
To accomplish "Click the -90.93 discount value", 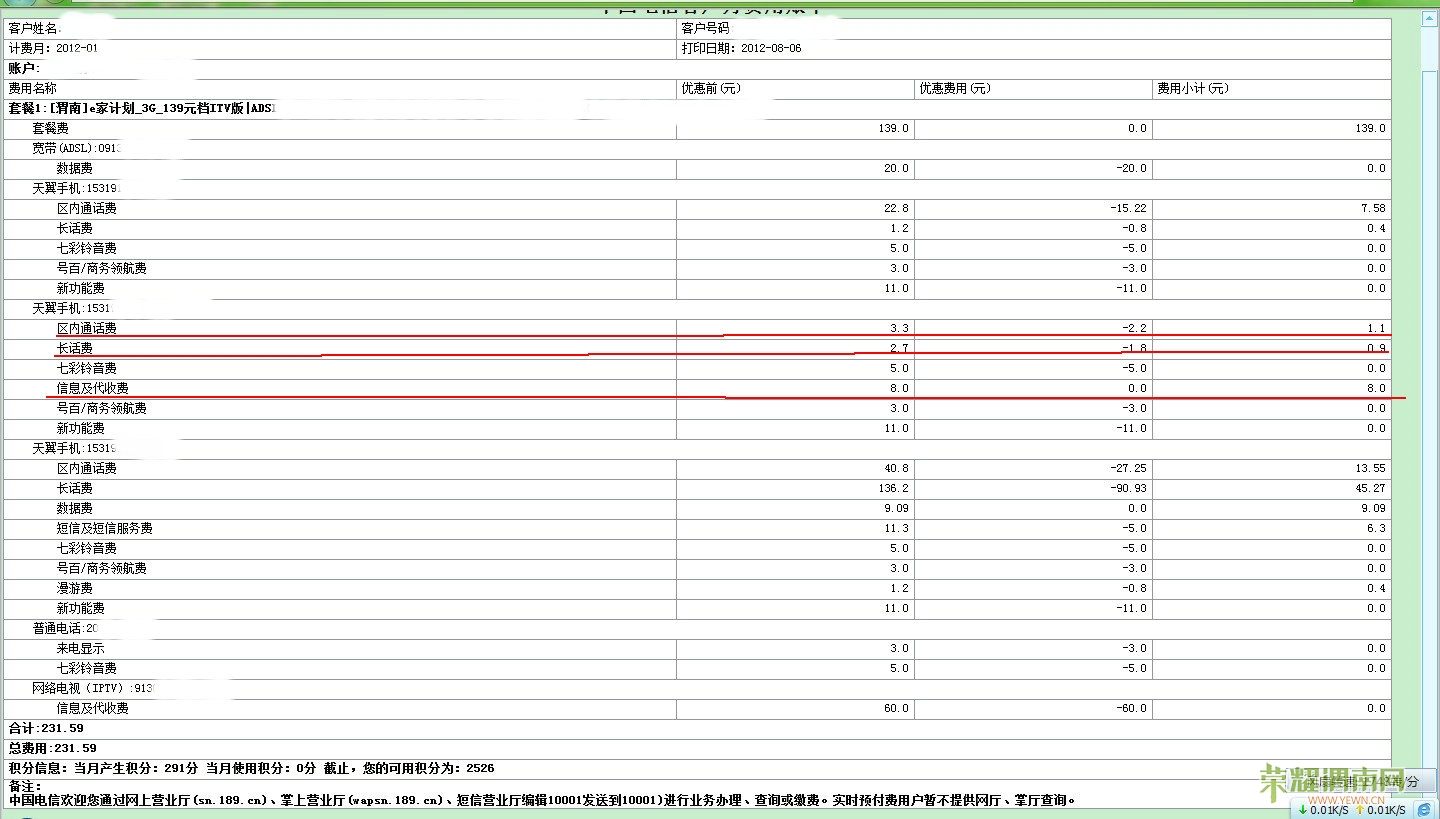I will (x=1128, y=488).
